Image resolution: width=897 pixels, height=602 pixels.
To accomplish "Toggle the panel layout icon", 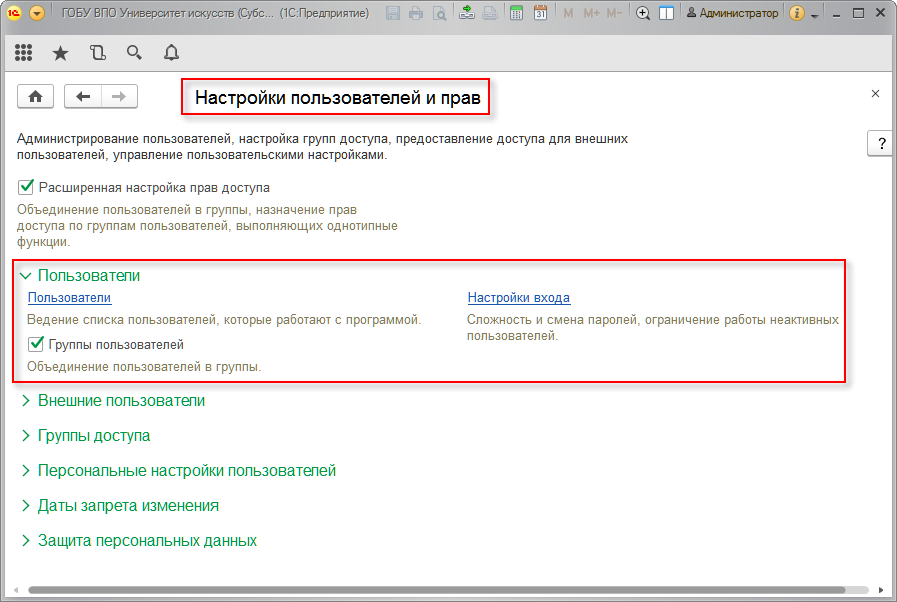I will [666, 13].
